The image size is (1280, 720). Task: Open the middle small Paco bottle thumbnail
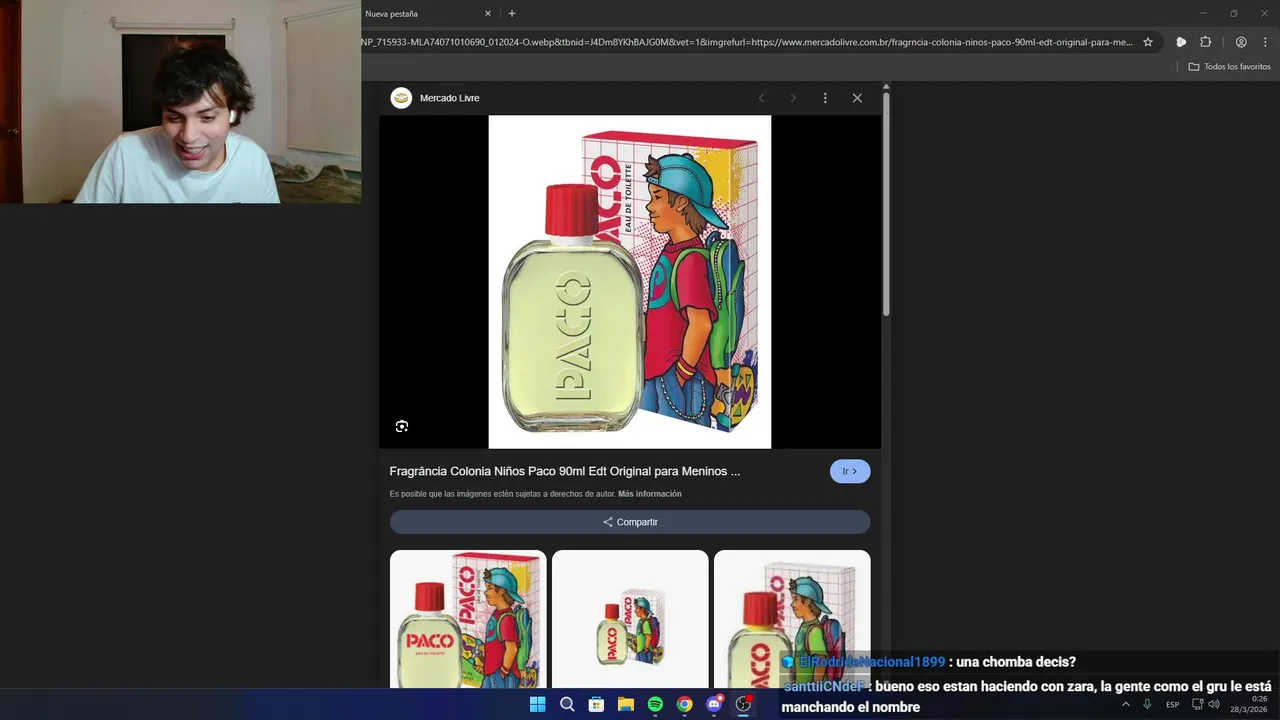(630, 619)
